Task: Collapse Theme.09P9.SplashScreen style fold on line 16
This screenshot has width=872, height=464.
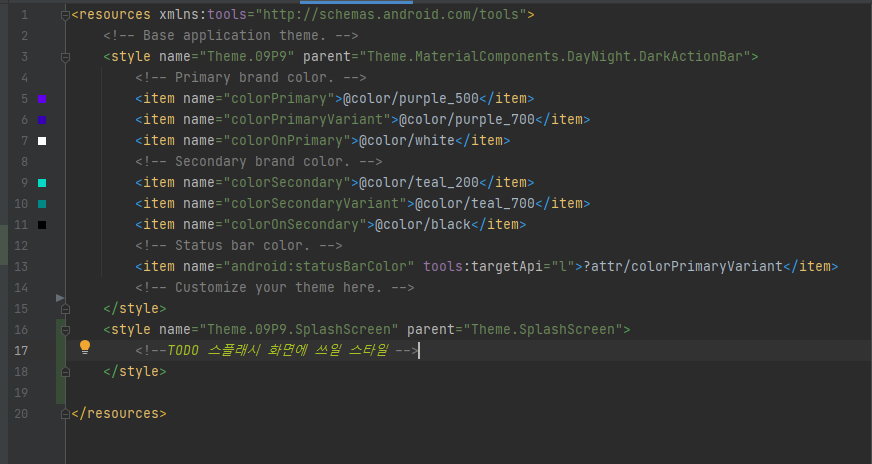Action: tap(65, 330)
